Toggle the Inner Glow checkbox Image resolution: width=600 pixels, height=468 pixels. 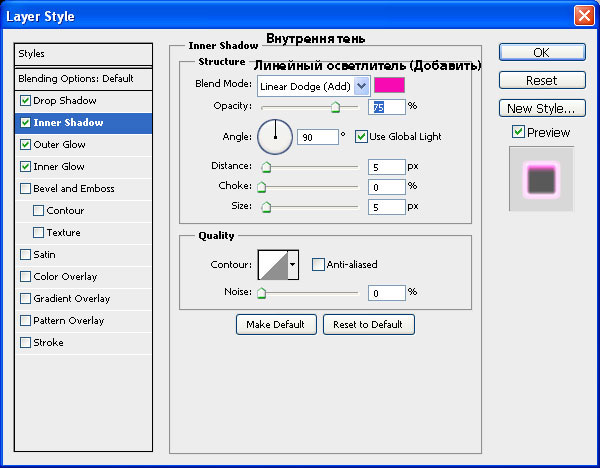point(25,166)
